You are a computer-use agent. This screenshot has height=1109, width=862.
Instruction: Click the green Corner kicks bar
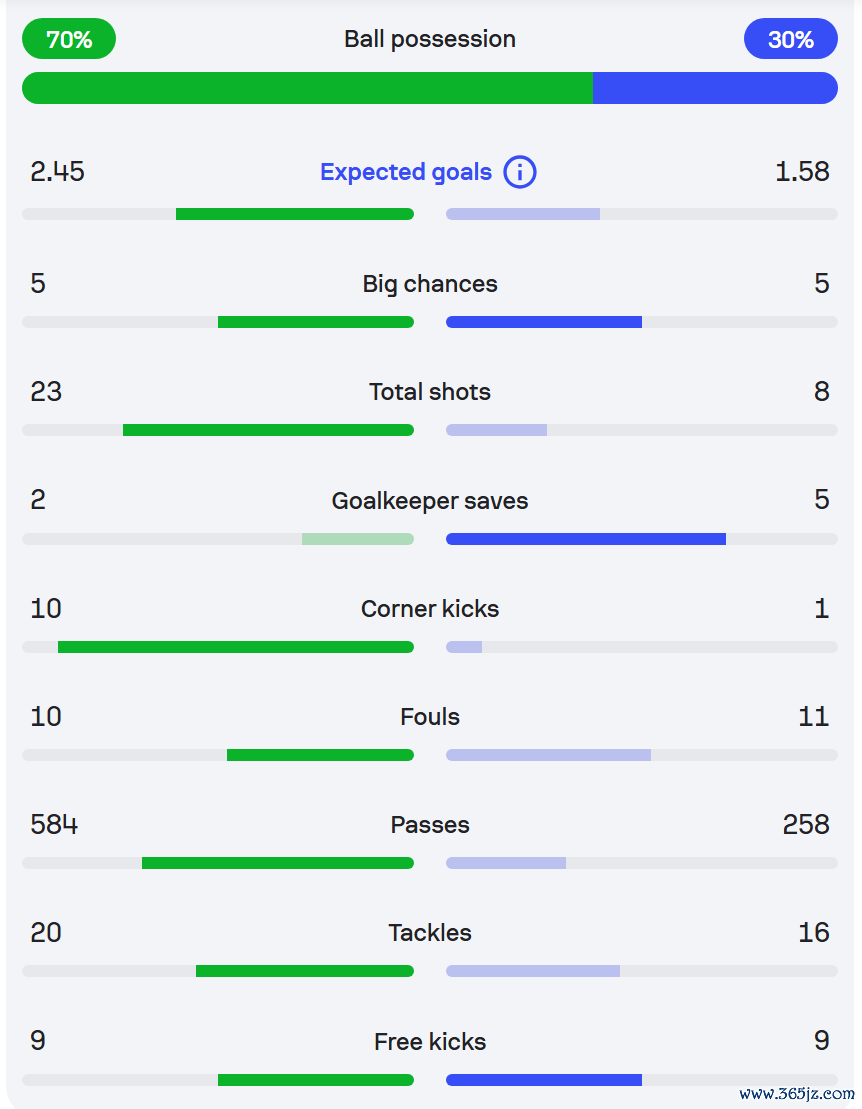pyautogui.click(x=236, y=647)
